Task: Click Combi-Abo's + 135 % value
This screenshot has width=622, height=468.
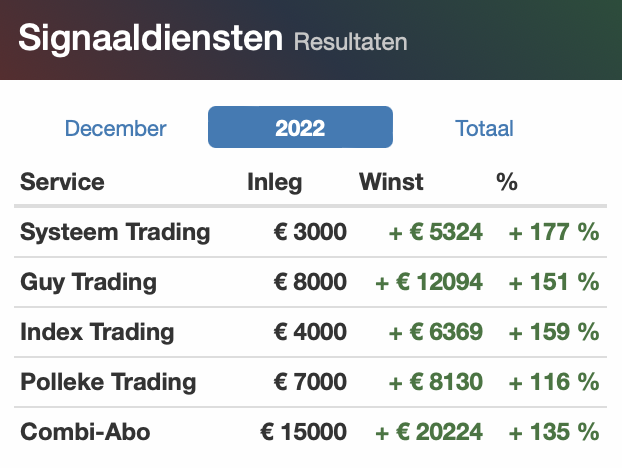Action: pyautogui.click(x=553, y=432)
